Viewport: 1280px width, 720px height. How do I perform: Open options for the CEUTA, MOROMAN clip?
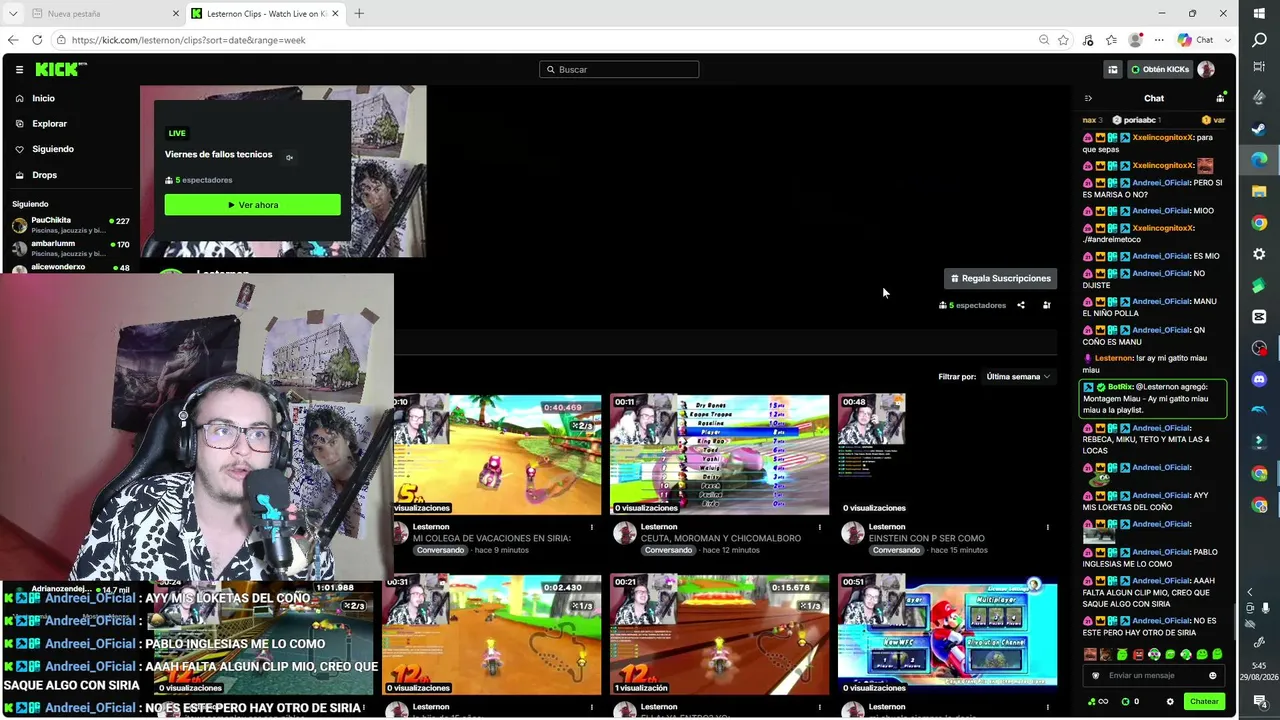point(819,527)
